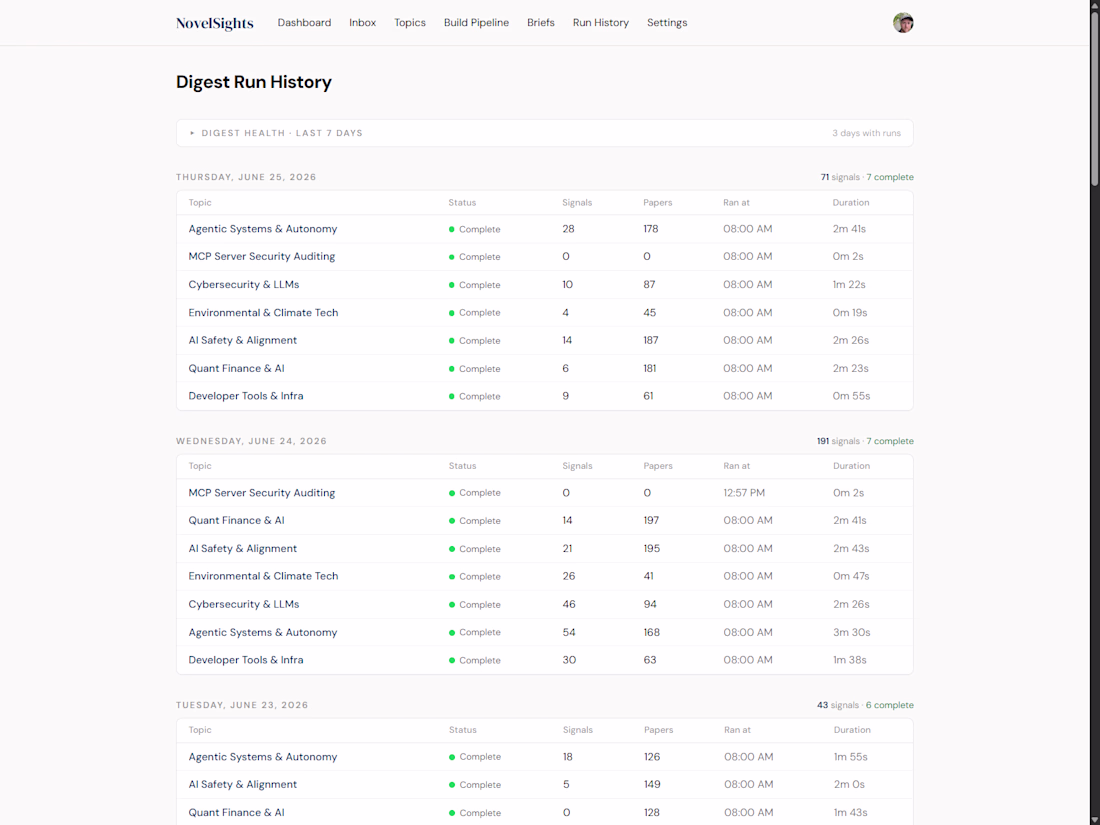Viewport: 1100px width, 825px height.
Task: Open the Briefs nav item
Action: pyautogui.click(x=541, y=22)
